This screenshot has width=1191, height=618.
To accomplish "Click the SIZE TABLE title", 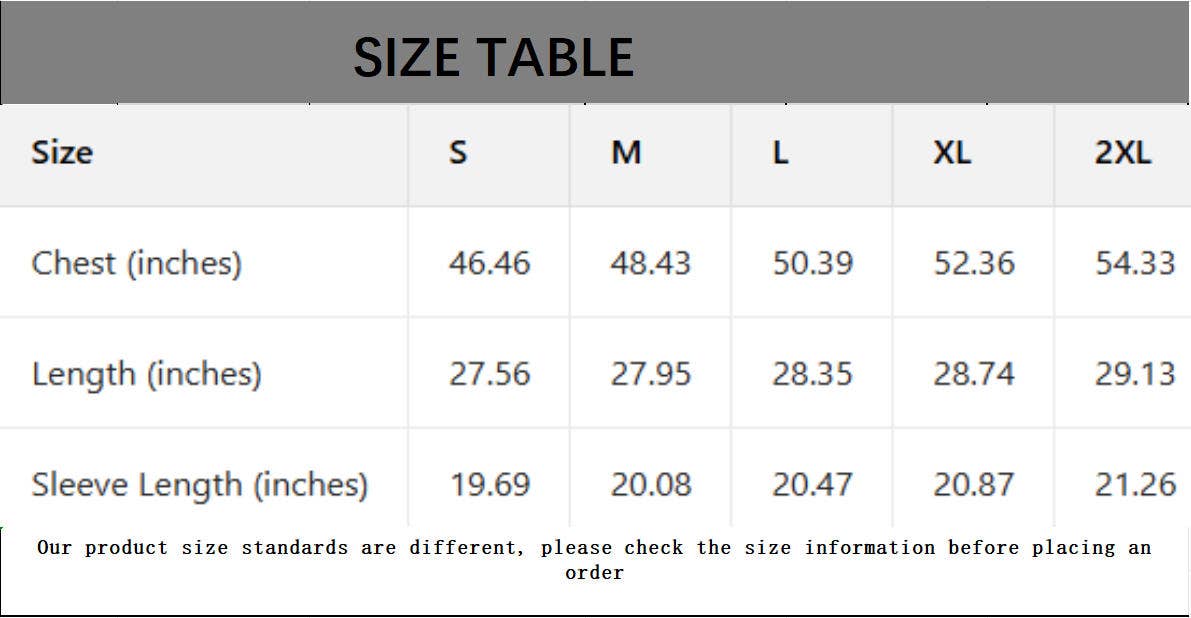I will pyautogui.click(x=493, y=57).
